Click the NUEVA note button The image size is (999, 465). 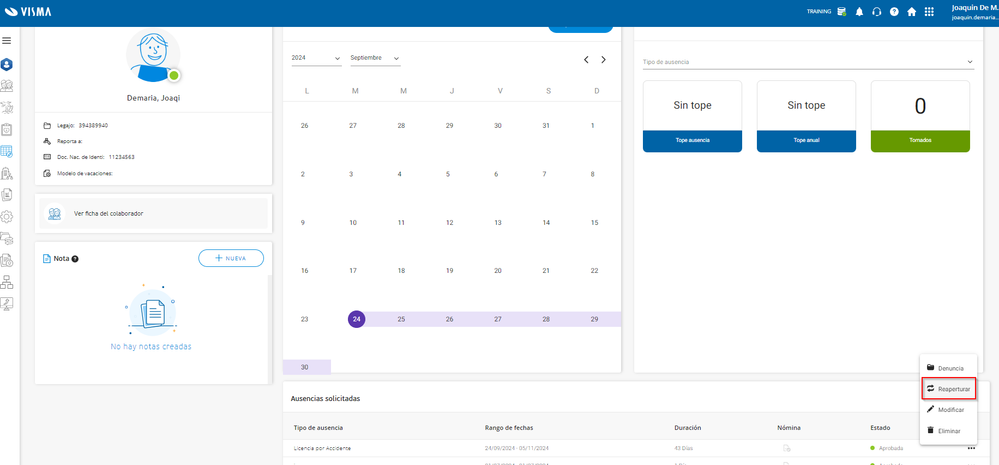pos(231,258)
